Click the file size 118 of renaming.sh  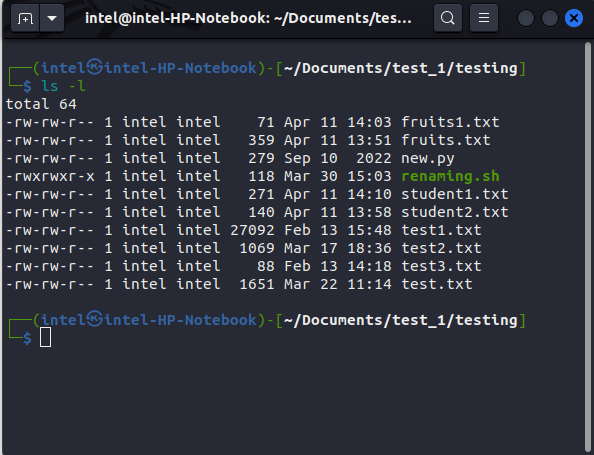[261, 176]
